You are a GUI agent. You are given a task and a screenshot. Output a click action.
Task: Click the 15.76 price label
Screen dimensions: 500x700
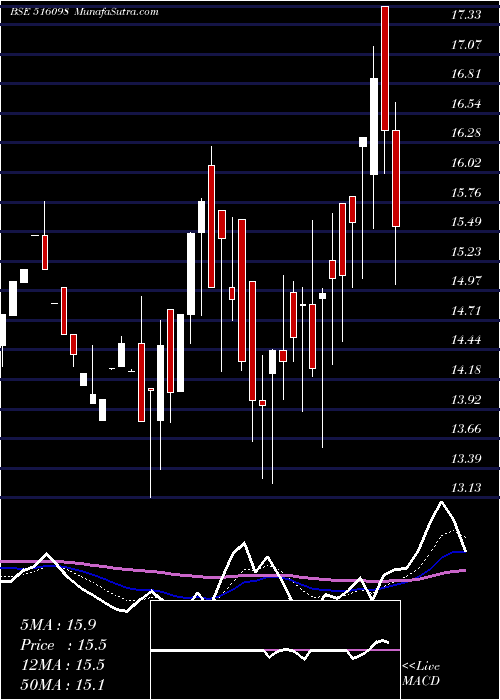[466, 192]
